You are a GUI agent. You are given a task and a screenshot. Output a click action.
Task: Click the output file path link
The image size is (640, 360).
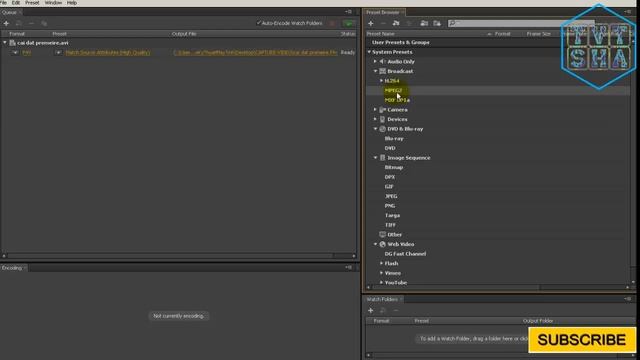point(256,52)
